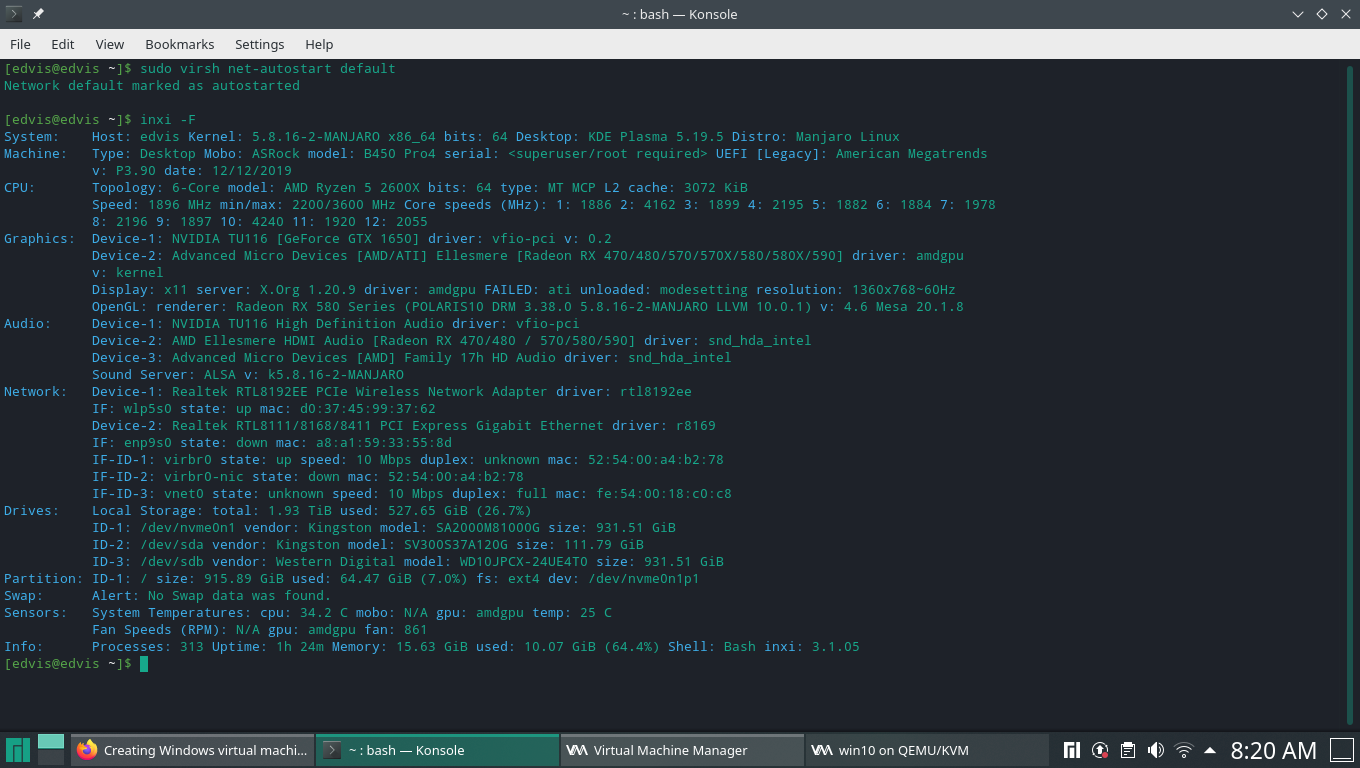1360x768 pixels.
Task: Click MAC address 'd0:37:45:99:37:62'
Action: (368, 409)
